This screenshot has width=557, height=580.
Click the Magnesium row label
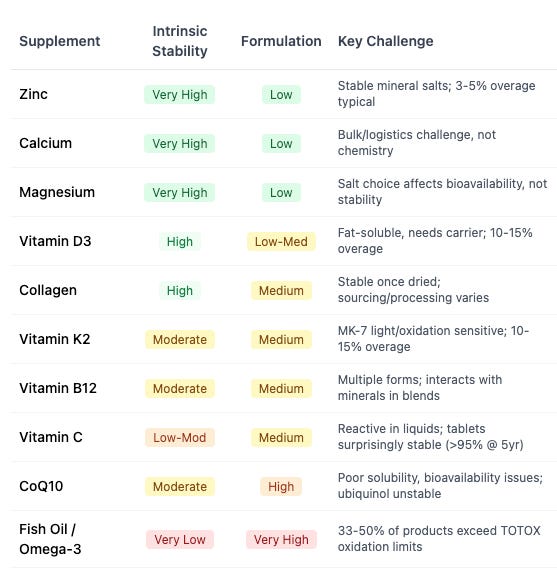[57, 192]
